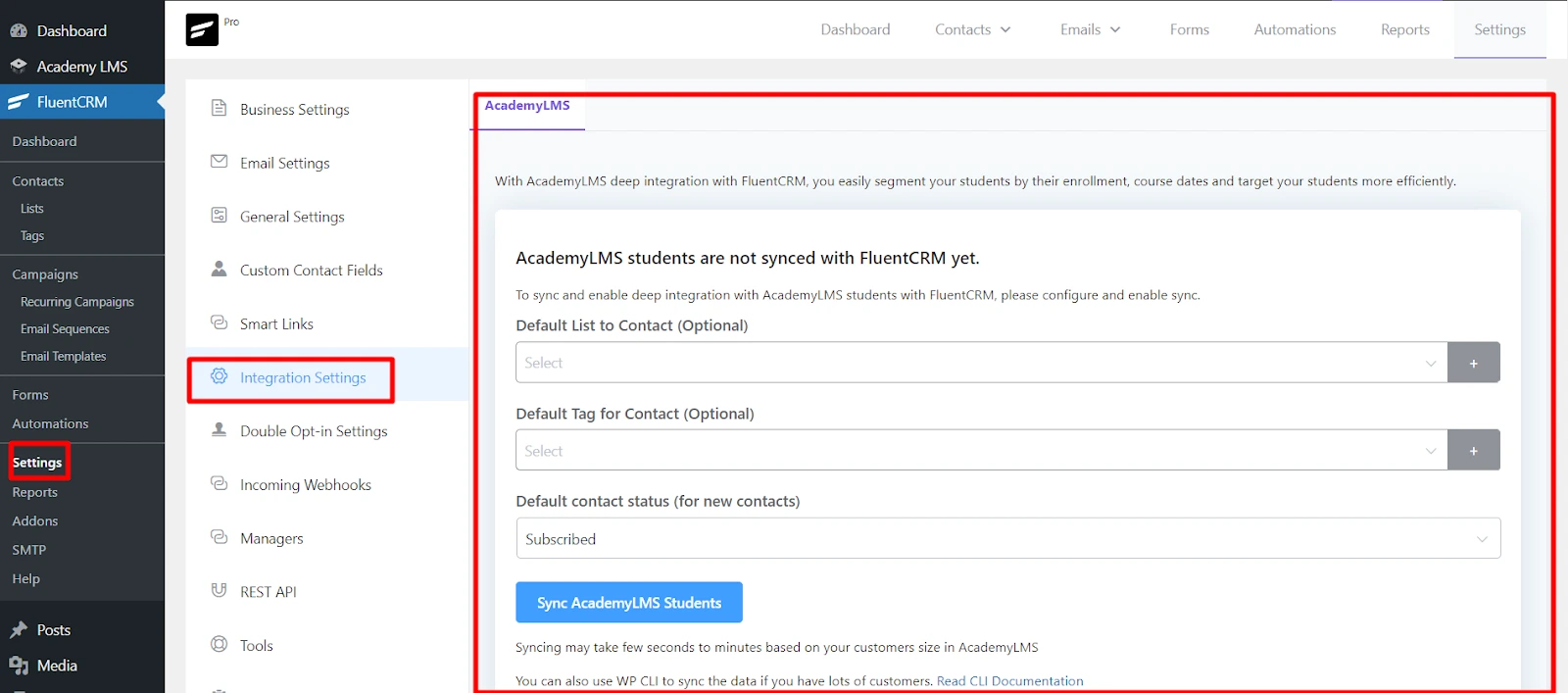This screenshot has width=1568, height=693.
Task: Open Campaigns in the FluentCRM sidebar
Action: pos(45,274)
